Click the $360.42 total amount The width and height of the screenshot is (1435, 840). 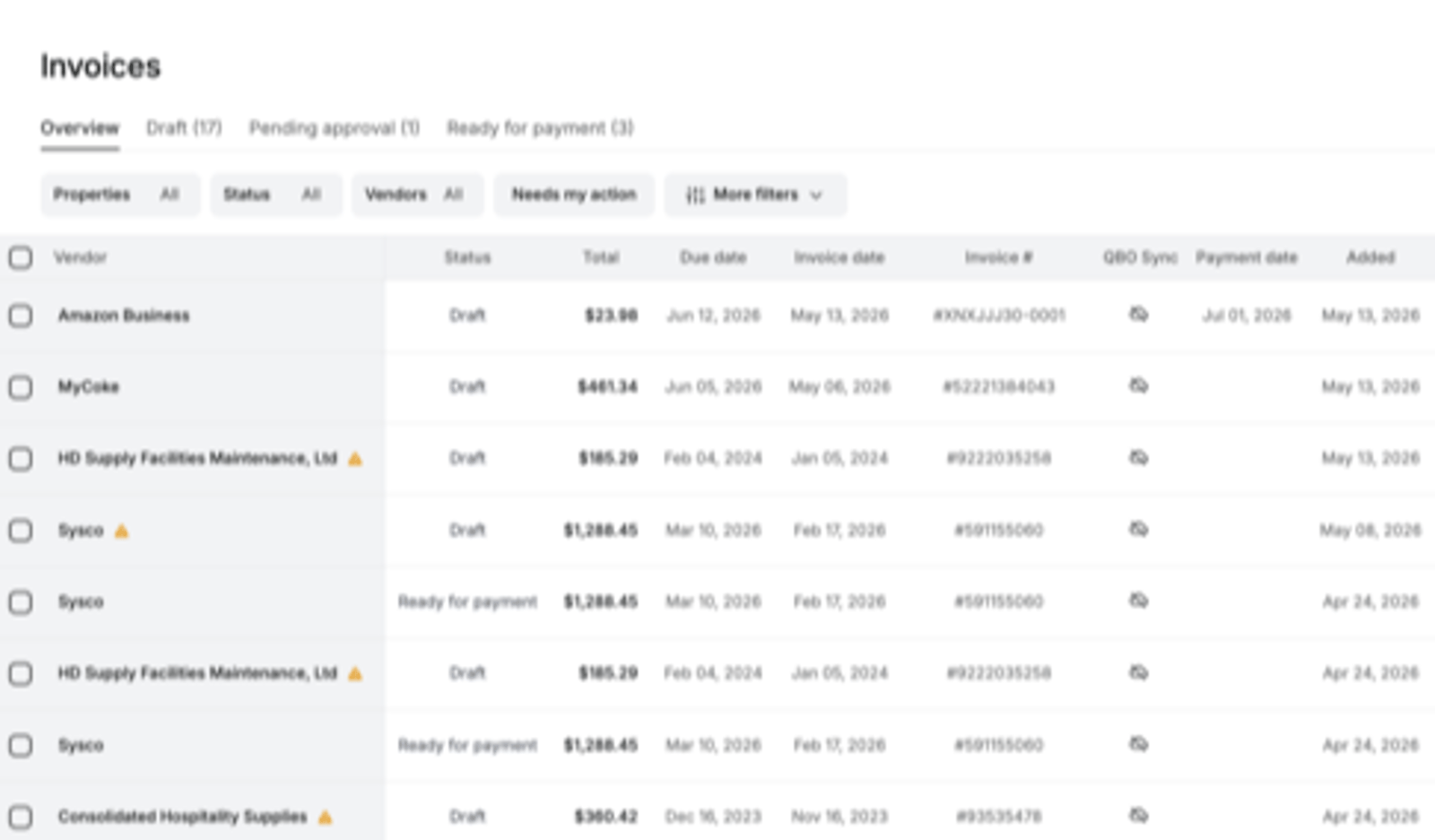(606, 817)
